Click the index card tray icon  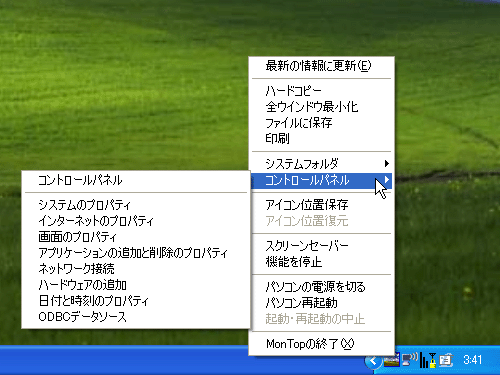coord(446,360)
